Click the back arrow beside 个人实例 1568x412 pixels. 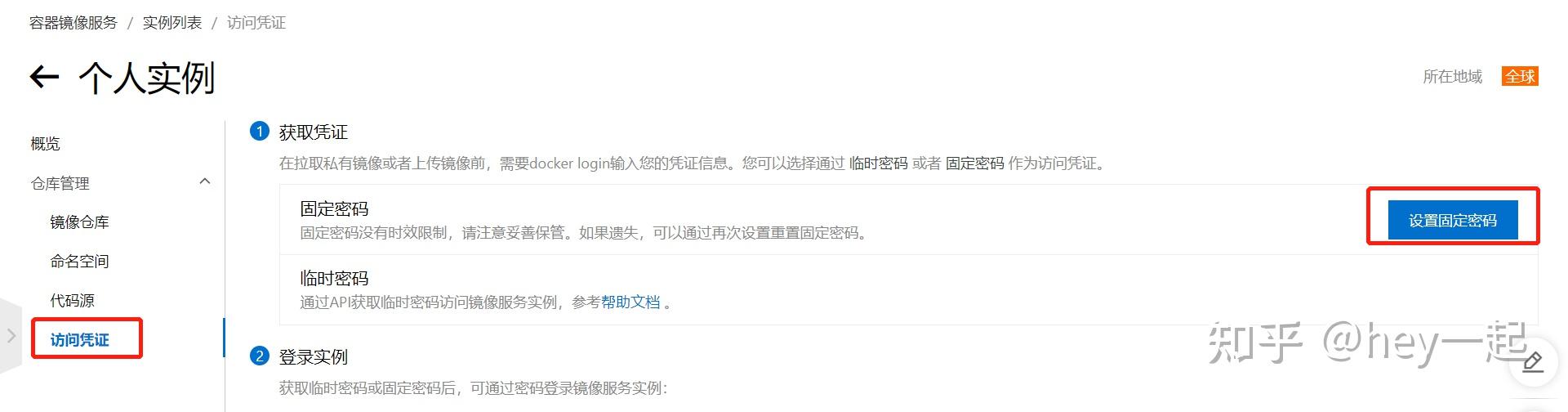(x=45, y=78)
